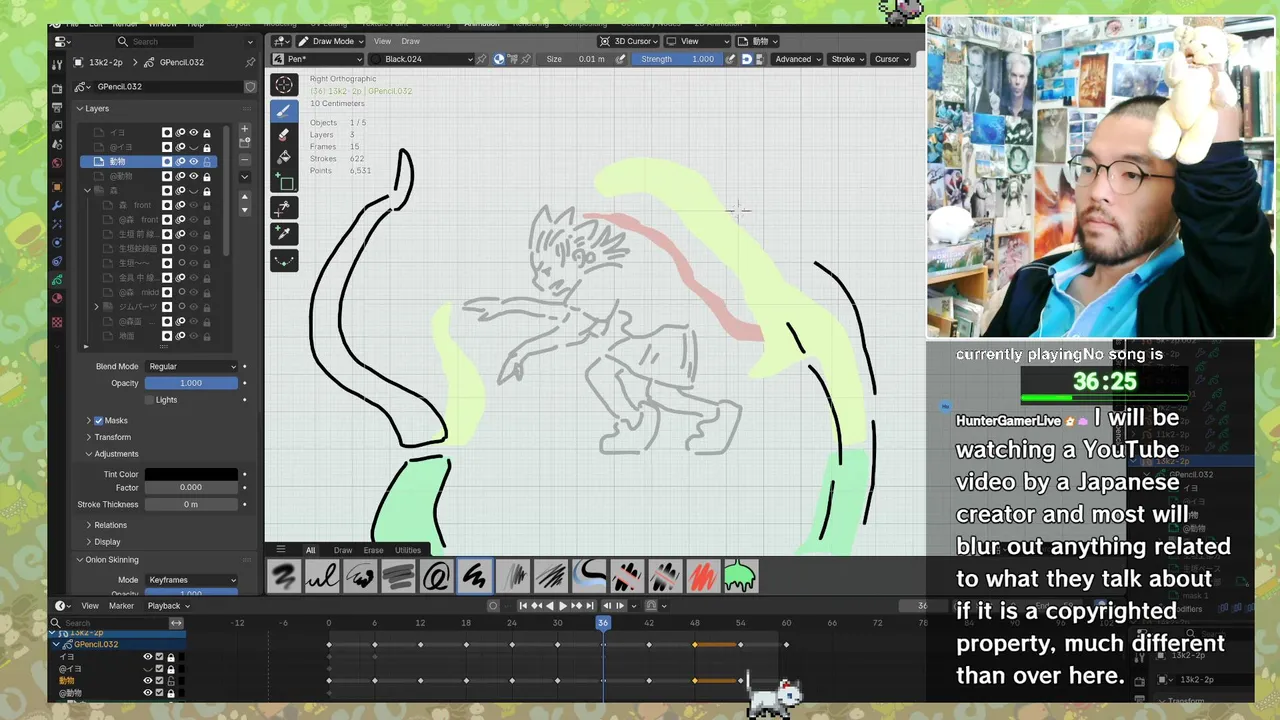
Task: Hide the イヨ layer in layers panel
Action: tap(194, 133)
